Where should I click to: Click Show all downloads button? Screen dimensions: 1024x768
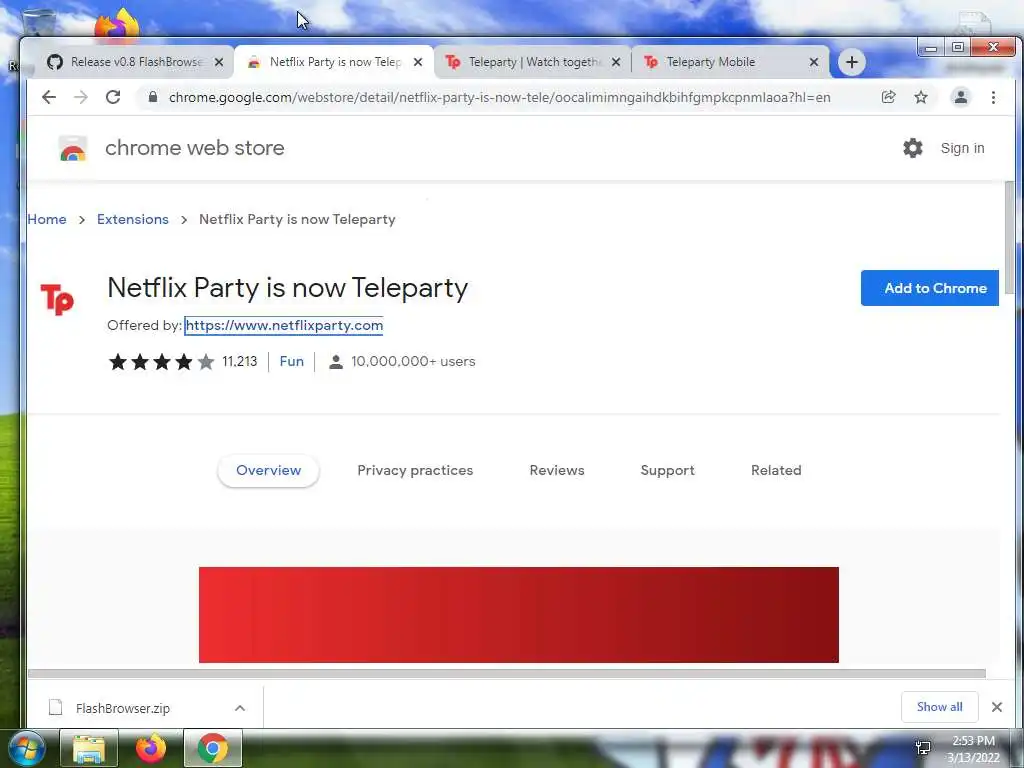click(x=939, y=707)
